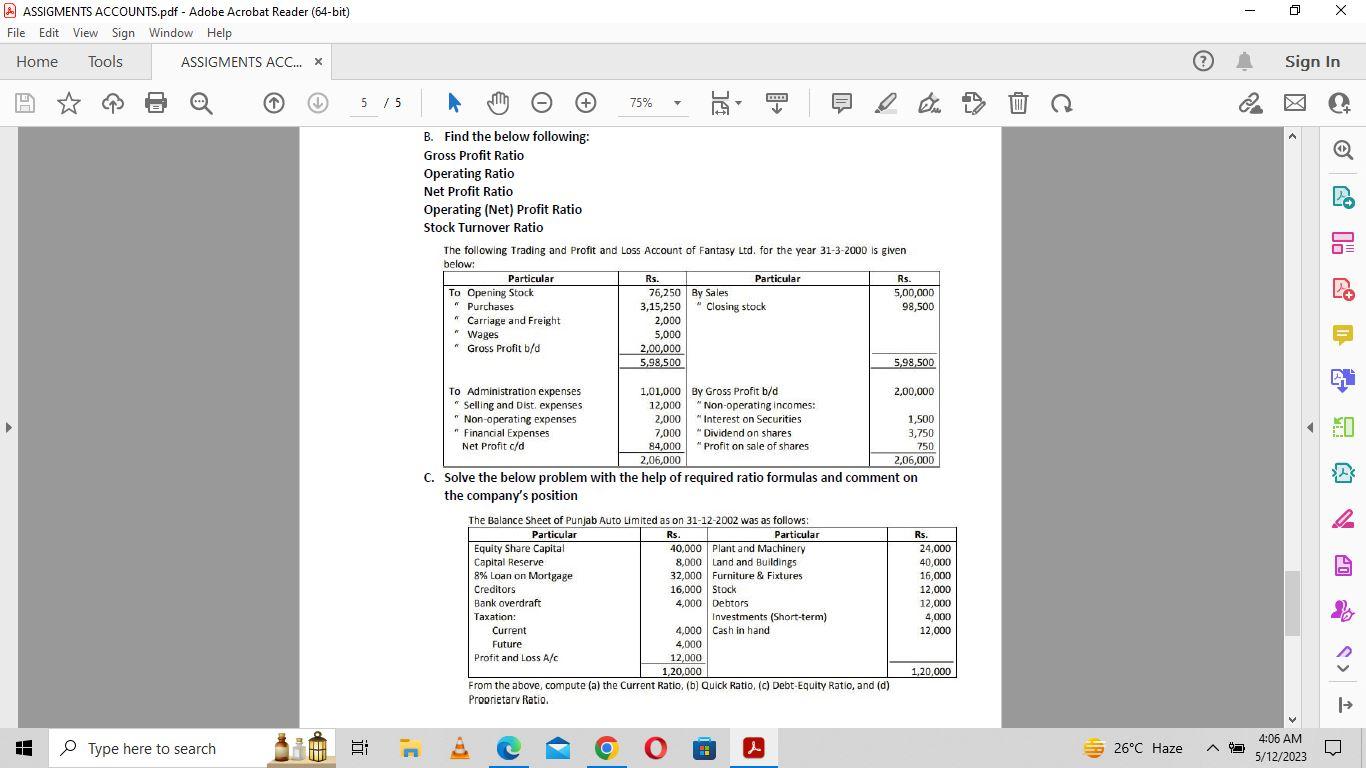The image size is (1366, 768).
Task: Zoom out with the minus icon
Action: pos(541,103)
